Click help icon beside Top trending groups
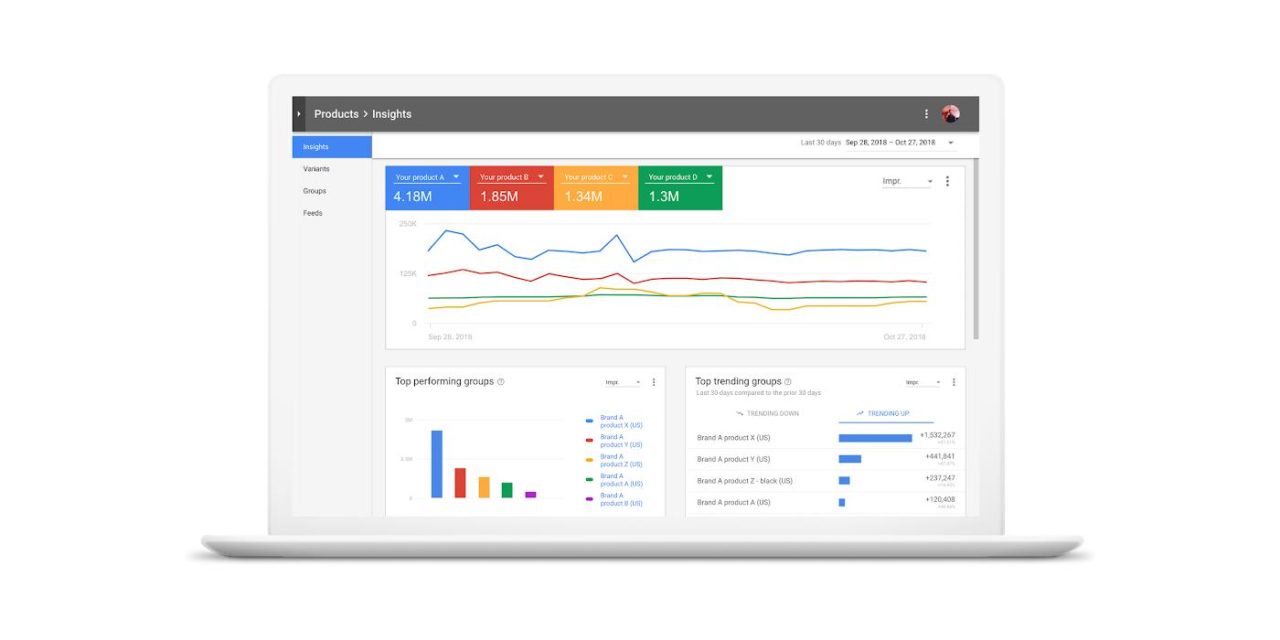Image resolution: width=1280 pixels, height=640 pixels. [x=788, y=382]
